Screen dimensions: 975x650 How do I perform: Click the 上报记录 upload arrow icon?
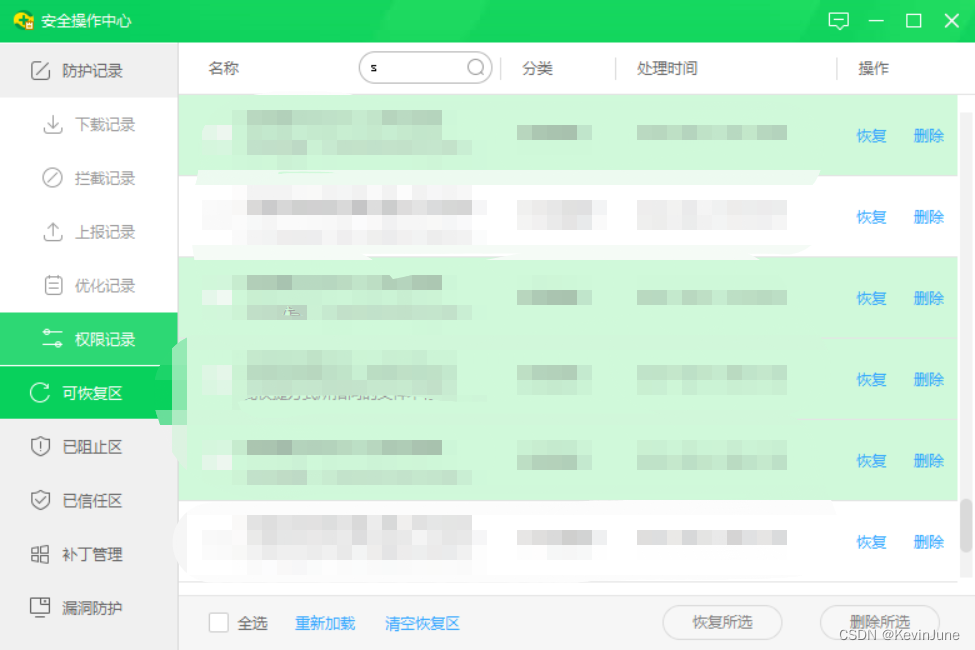click(x=53, y=232)
